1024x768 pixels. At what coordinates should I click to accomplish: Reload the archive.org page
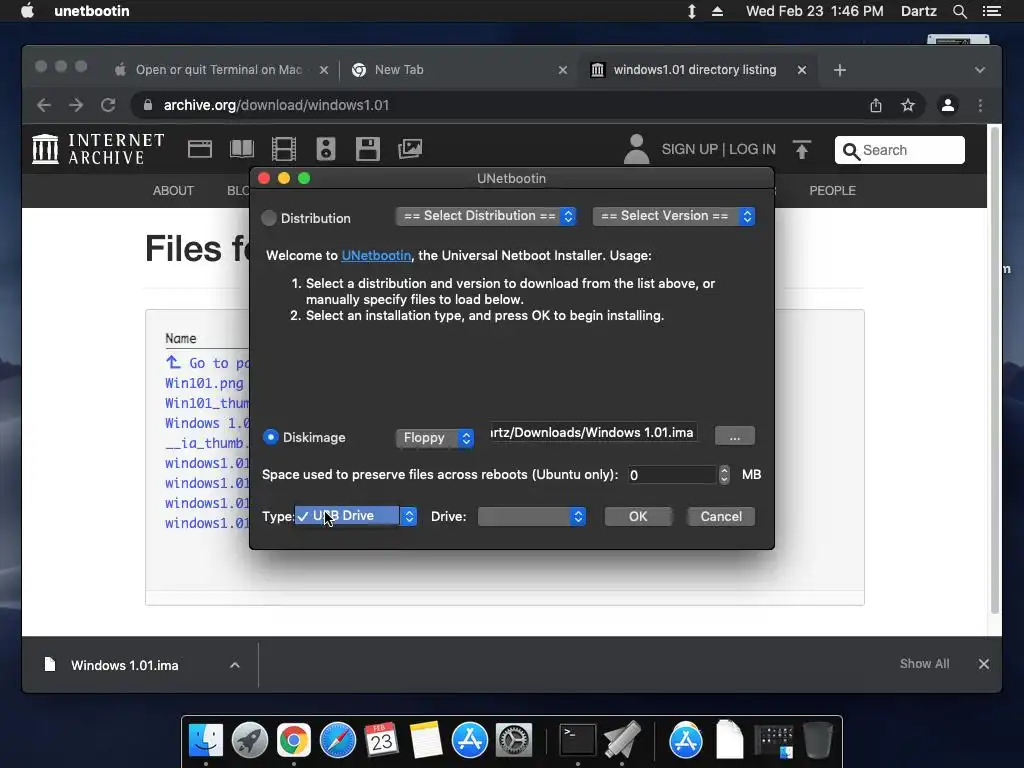pyautogui.click(x=108, y=105)
